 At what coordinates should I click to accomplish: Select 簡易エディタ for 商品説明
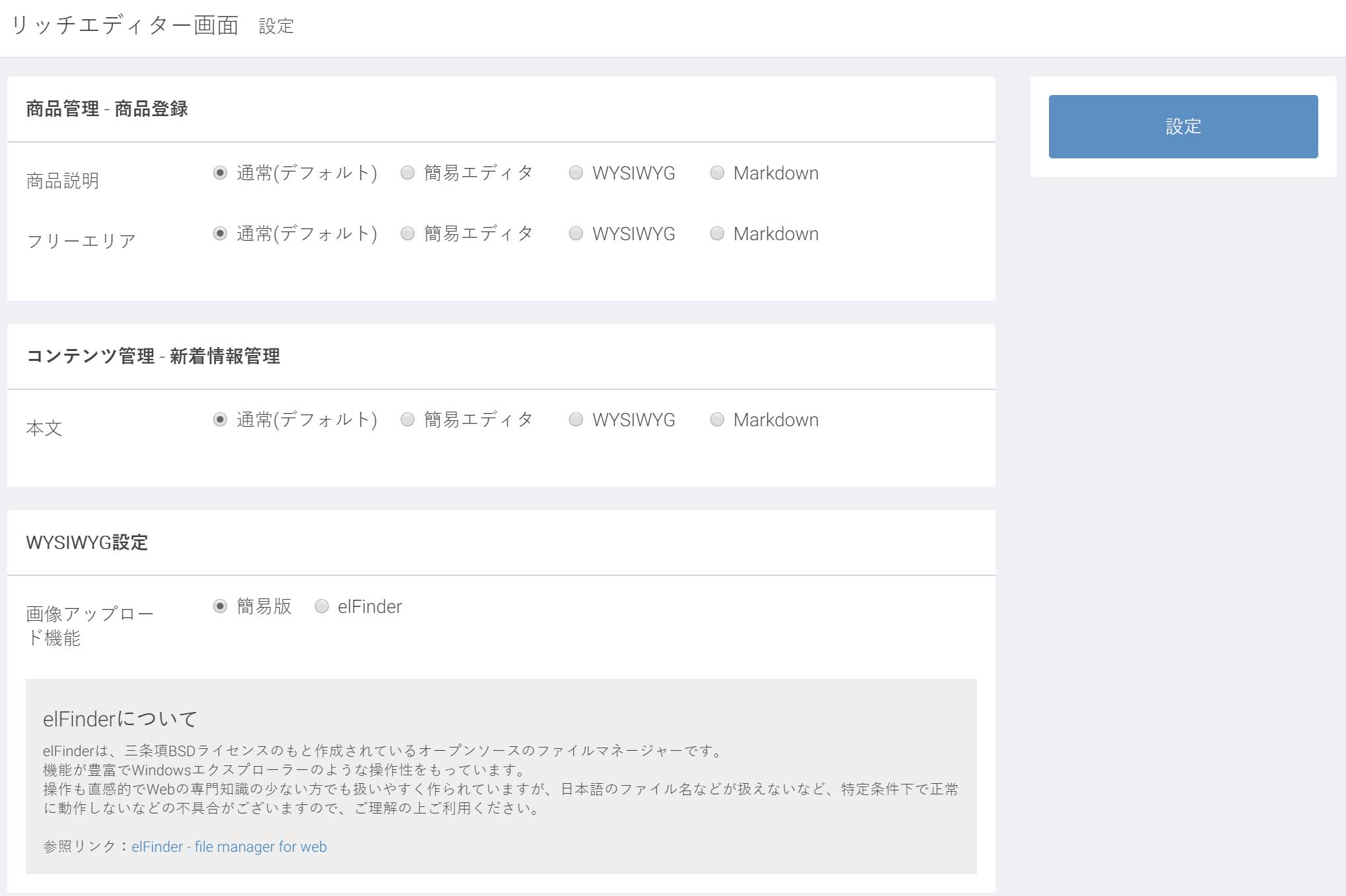point(408,173)
